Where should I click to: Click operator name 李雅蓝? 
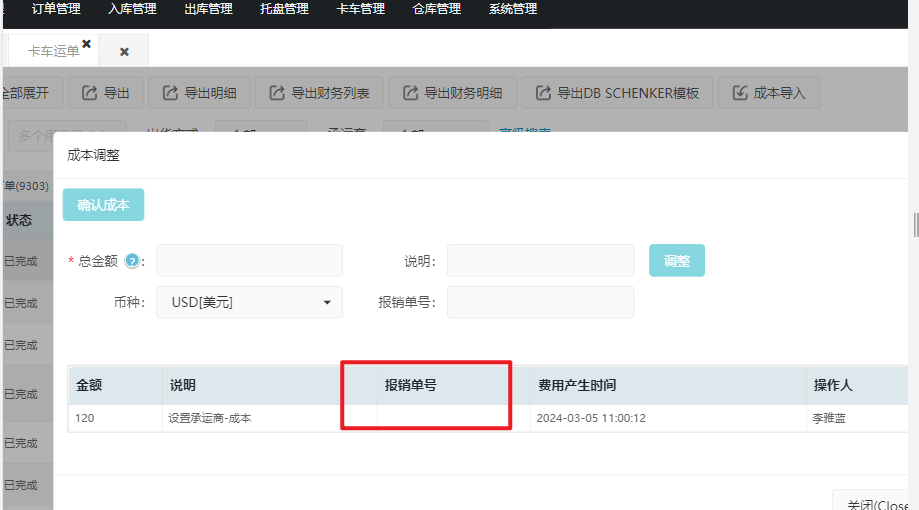click(x=829, y=419)
